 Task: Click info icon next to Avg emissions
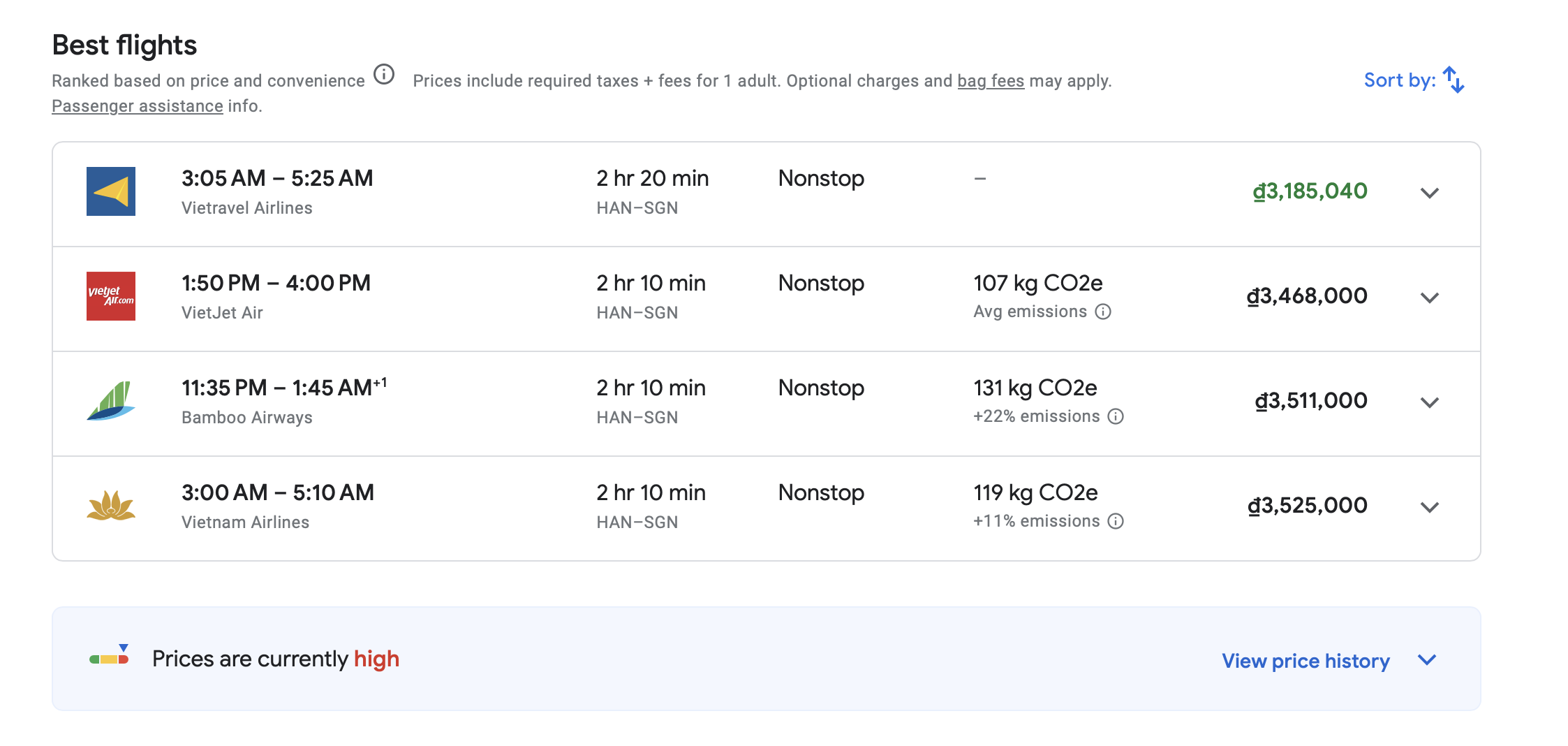click(x=1103, y=312)
